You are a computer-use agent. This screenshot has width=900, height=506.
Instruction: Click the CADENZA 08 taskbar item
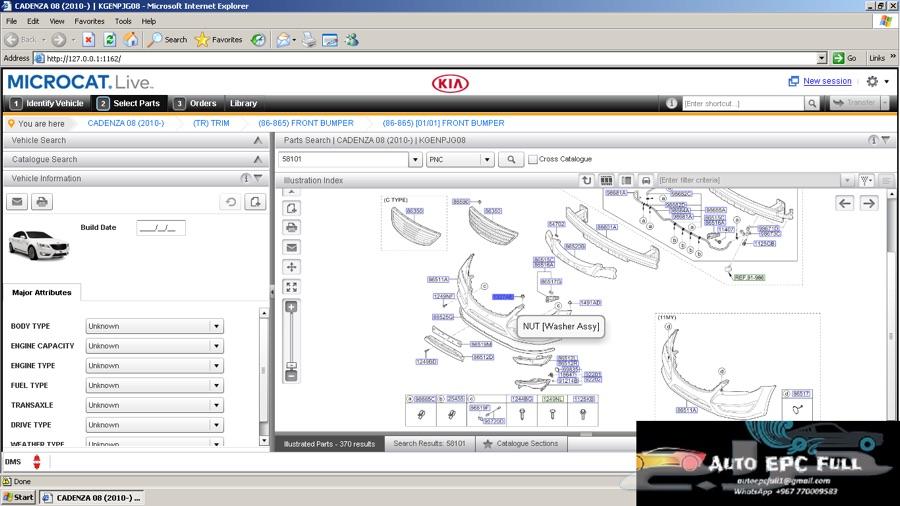(x=92, y=497)
